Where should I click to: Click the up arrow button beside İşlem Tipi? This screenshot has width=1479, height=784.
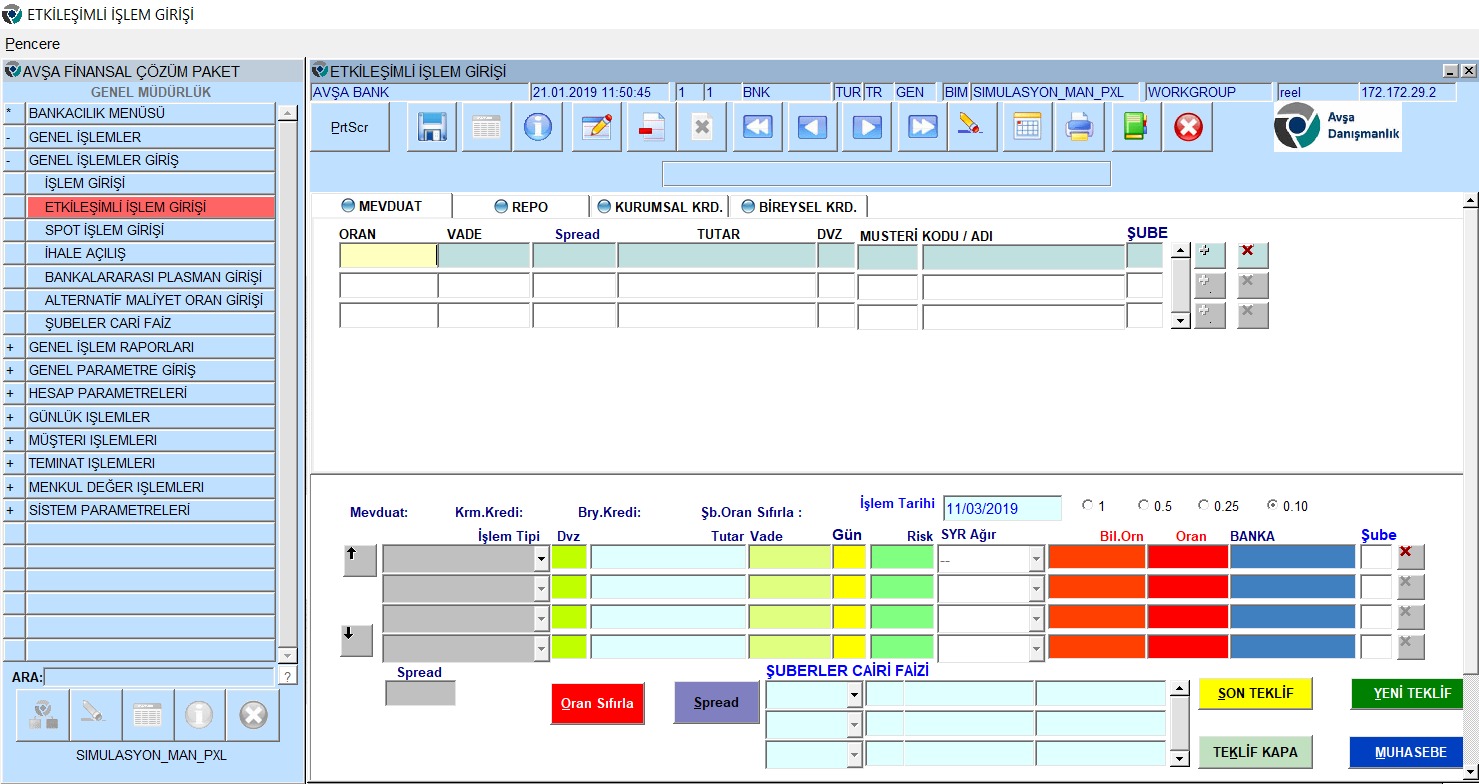pos(359,560)
